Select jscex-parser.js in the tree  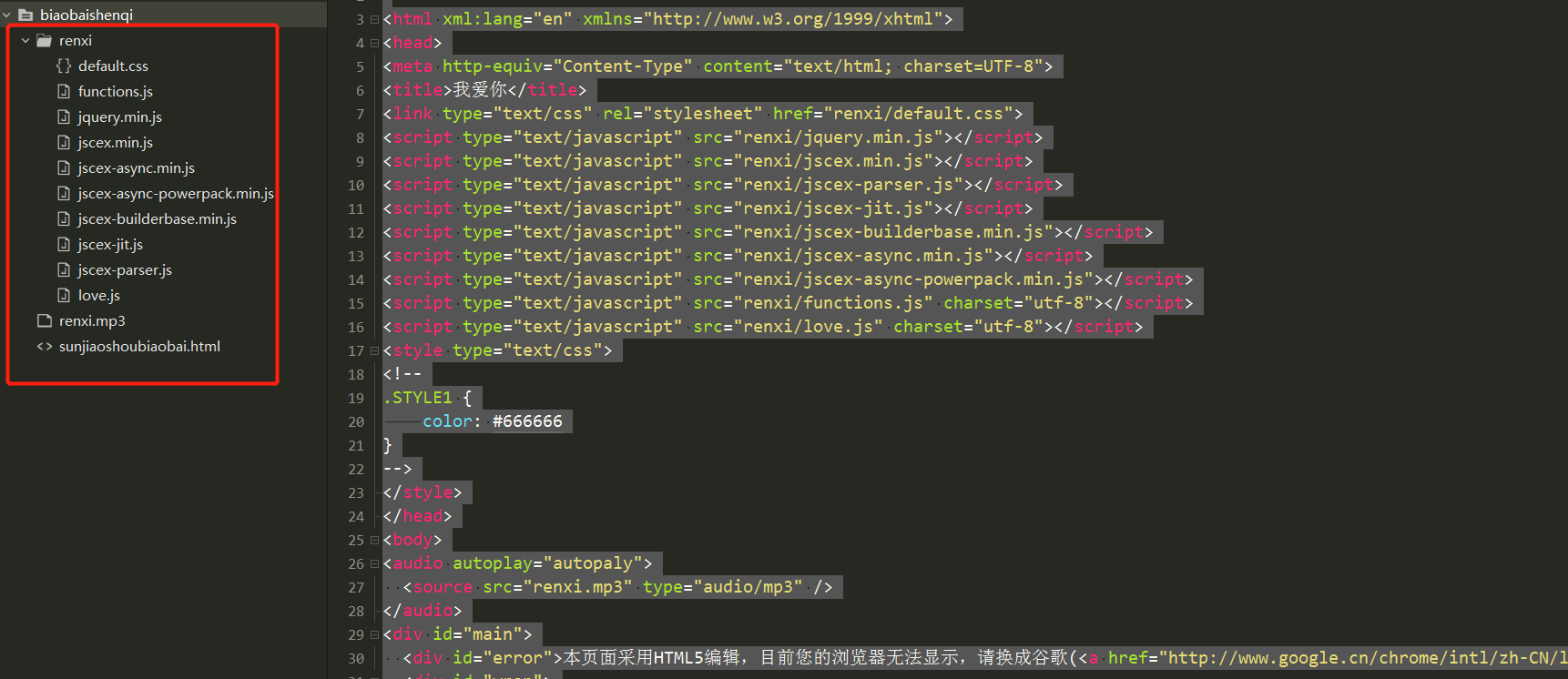125,270
